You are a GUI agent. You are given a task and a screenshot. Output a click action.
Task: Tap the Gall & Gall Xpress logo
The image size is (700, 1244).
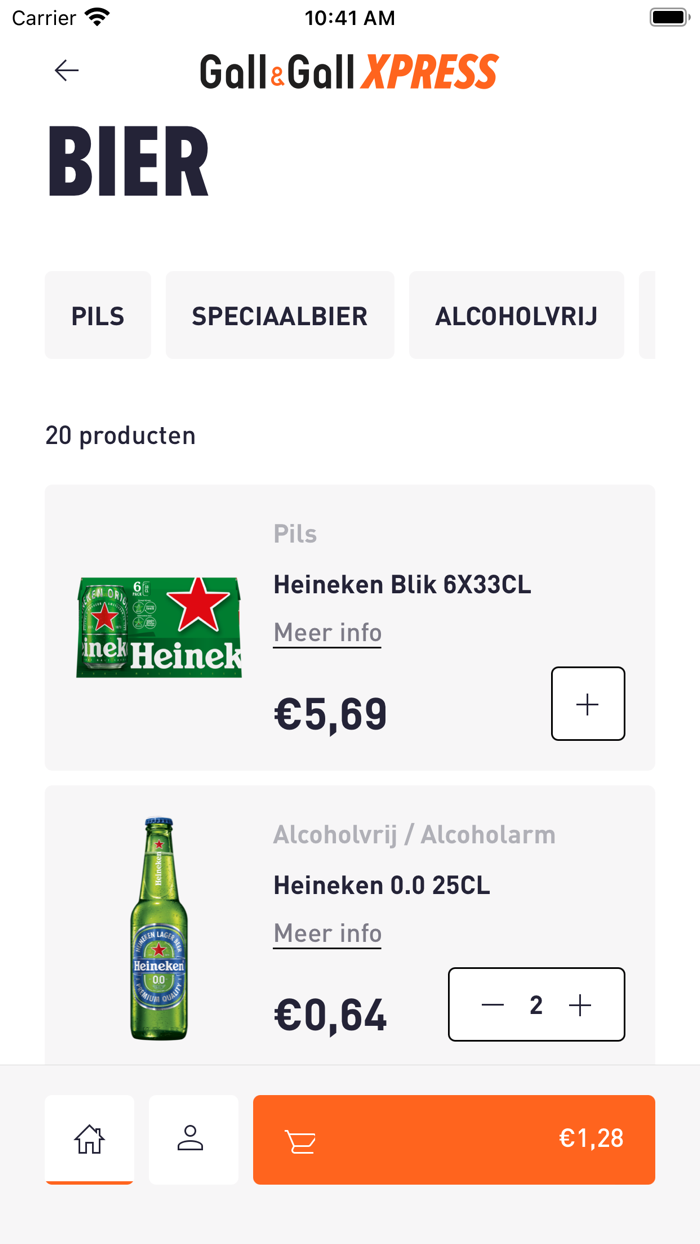pyautogui.click(x=349, y=71)
